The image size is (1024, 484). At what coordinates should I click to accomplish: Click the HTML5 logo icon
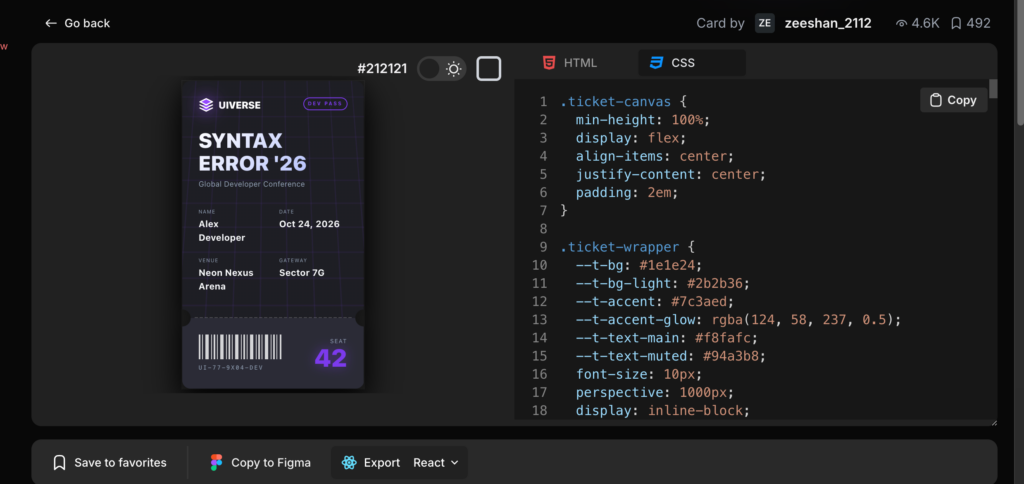click(x=549, y=63)
